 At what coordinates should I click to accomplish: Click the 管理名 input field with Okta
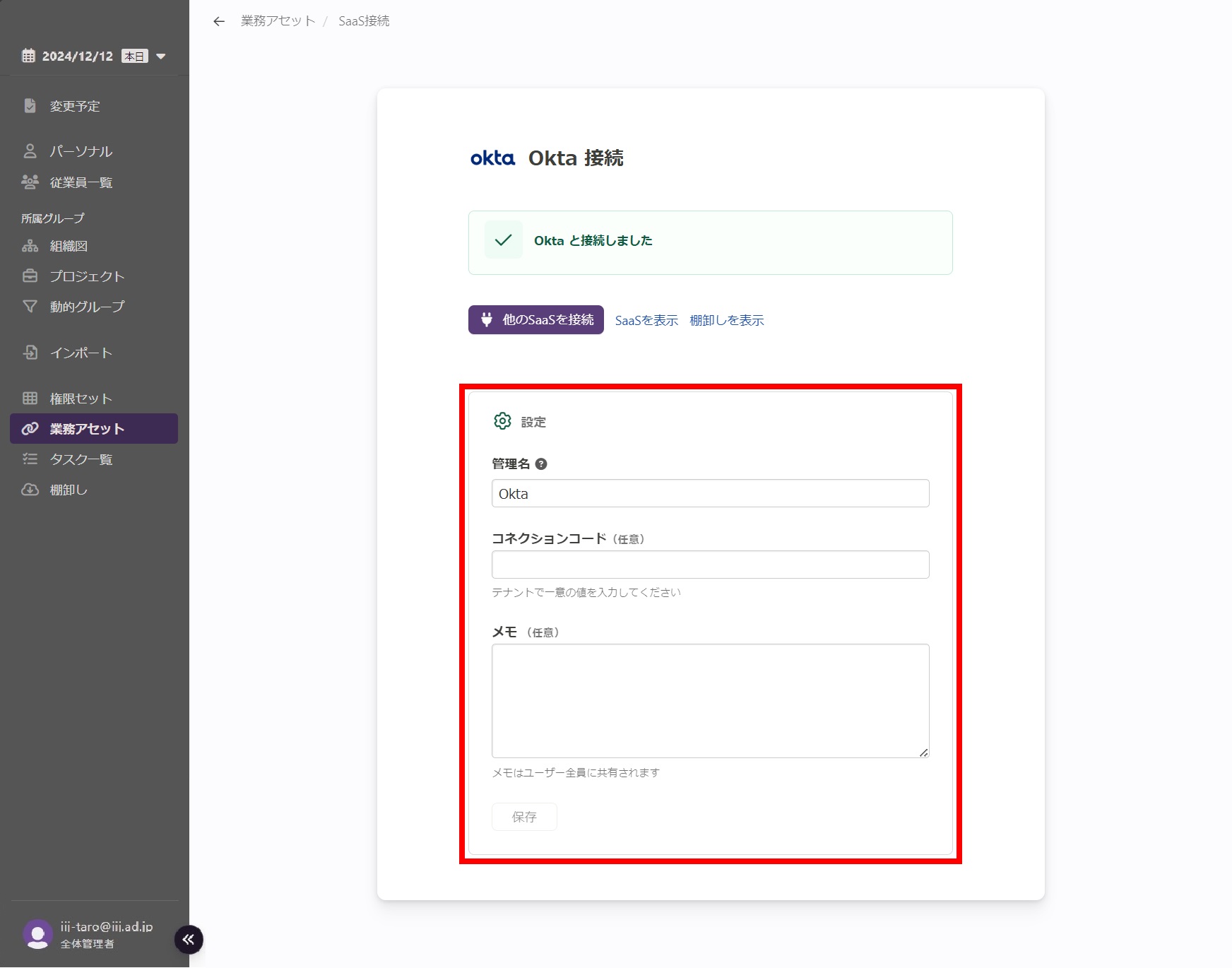711,493
